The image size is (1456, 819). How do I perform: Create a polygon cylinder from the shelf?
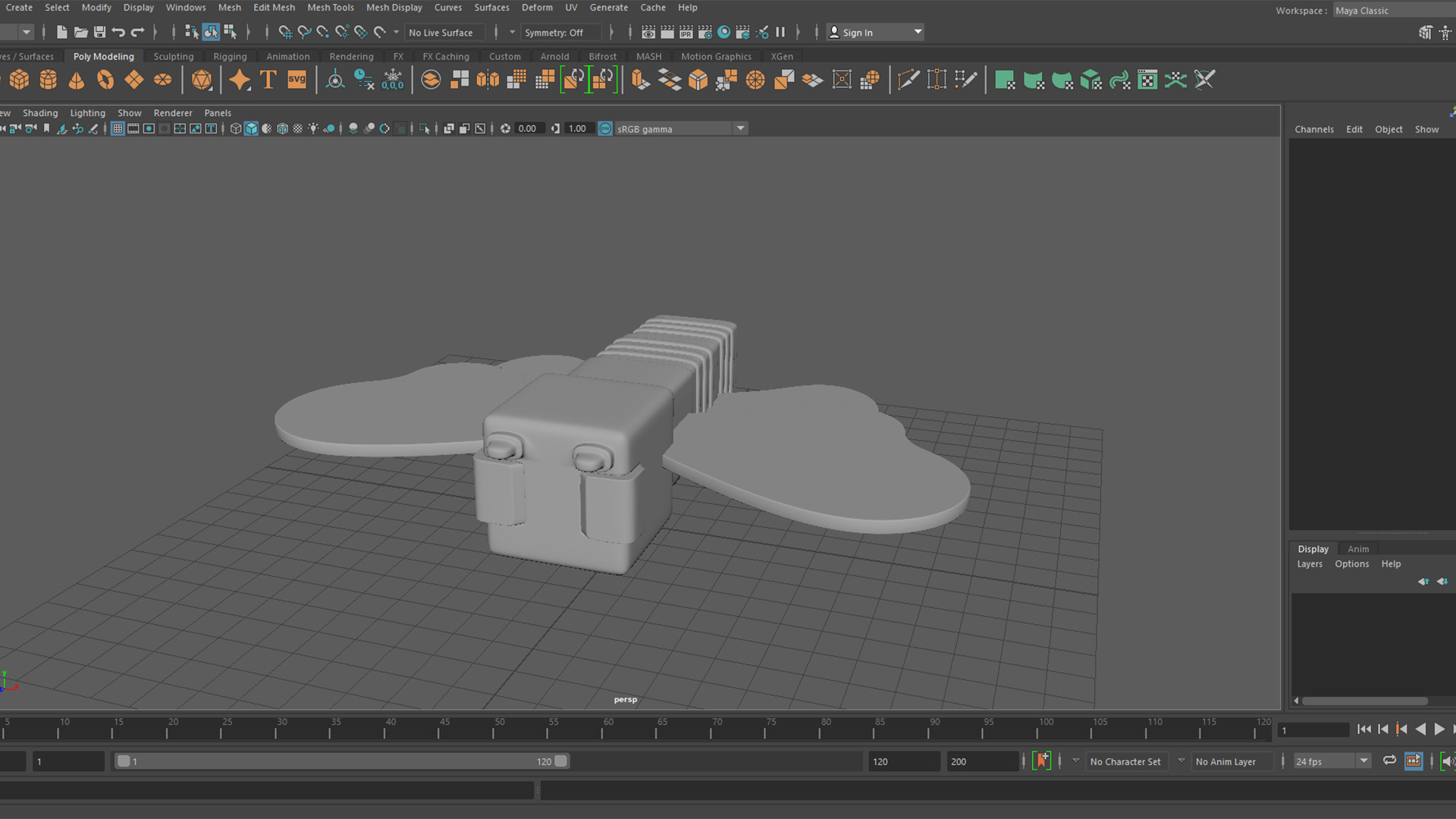[x=49, y=80]
